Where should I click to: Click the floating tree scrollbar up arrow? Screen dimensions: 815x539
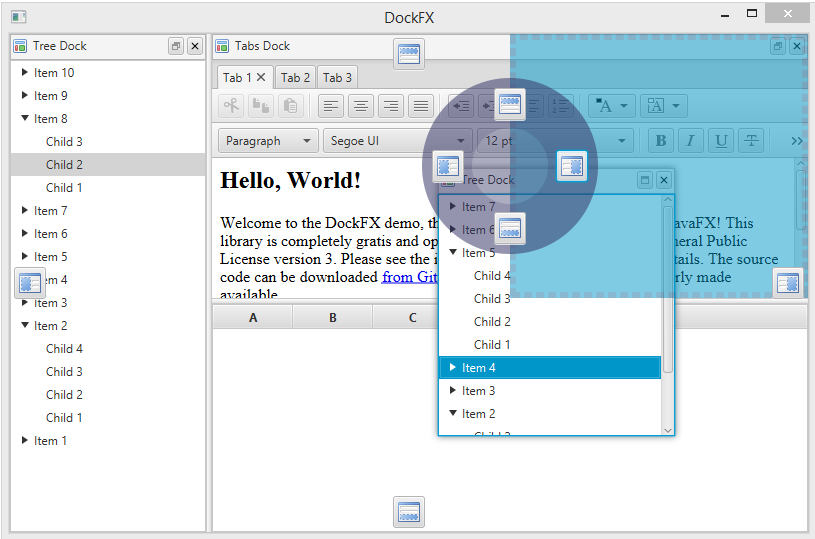(668, 200)
